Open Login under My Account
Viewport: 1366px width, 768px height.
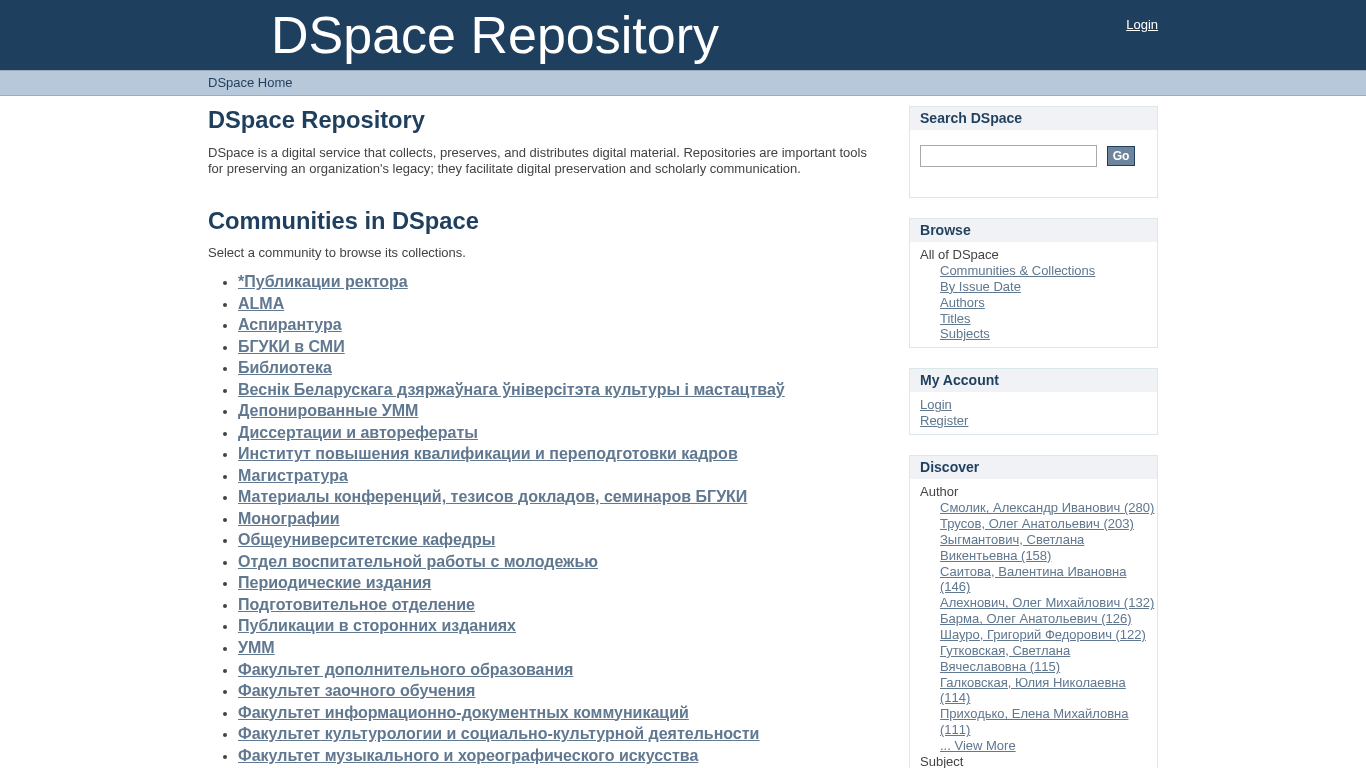(x=936, y=405)
